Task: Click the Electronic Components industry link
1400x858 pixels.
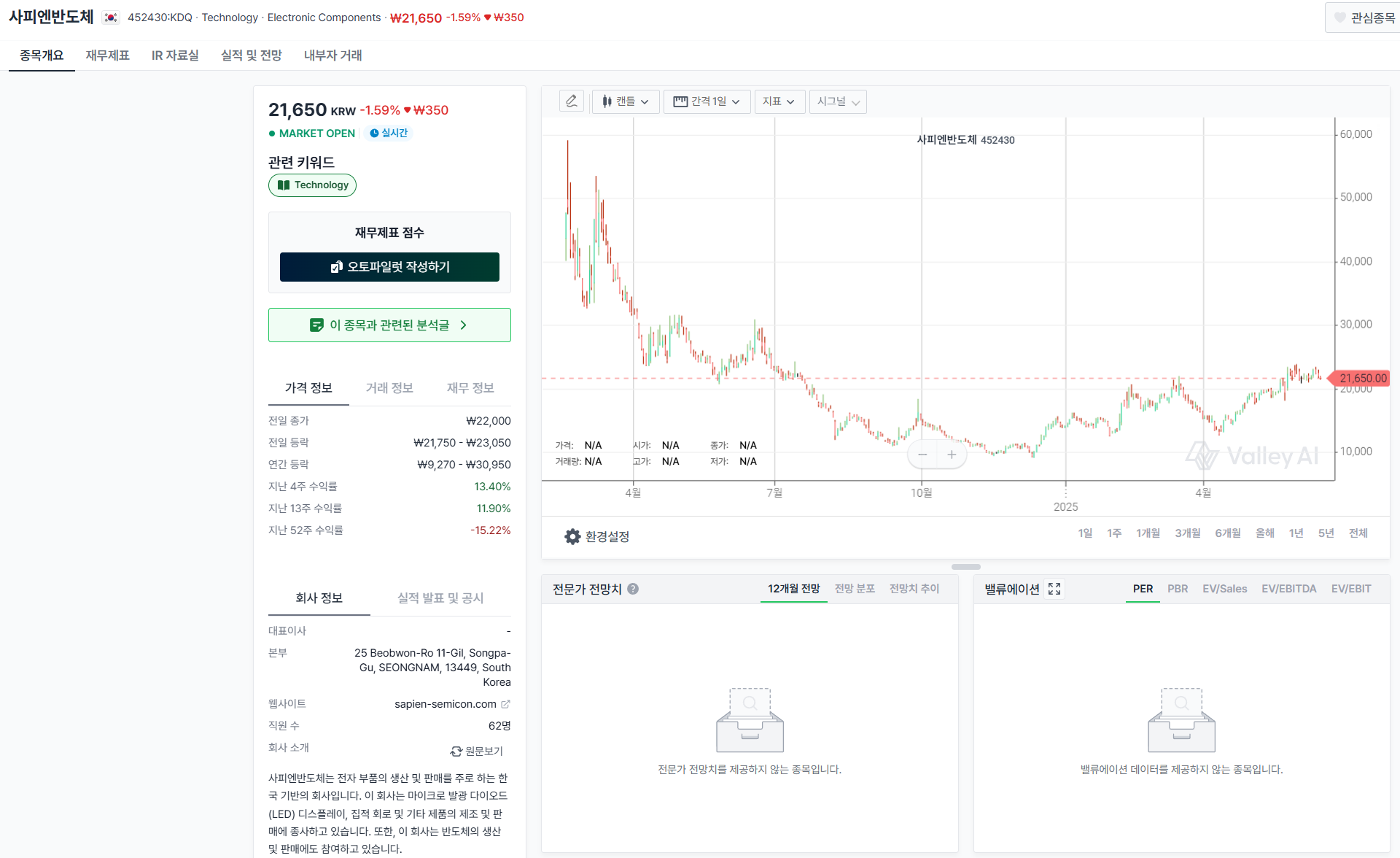Action: coord(324,18)
